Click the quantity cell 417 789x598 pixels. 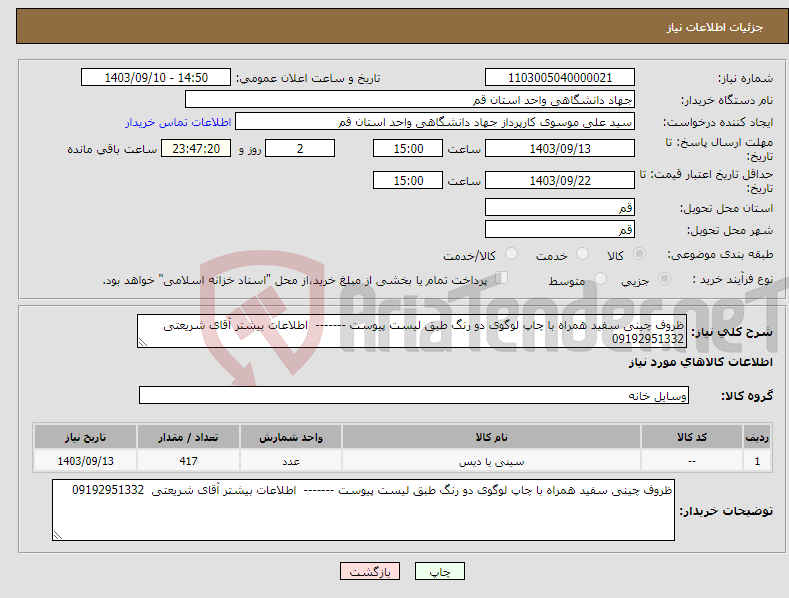(x=188, y=461)
